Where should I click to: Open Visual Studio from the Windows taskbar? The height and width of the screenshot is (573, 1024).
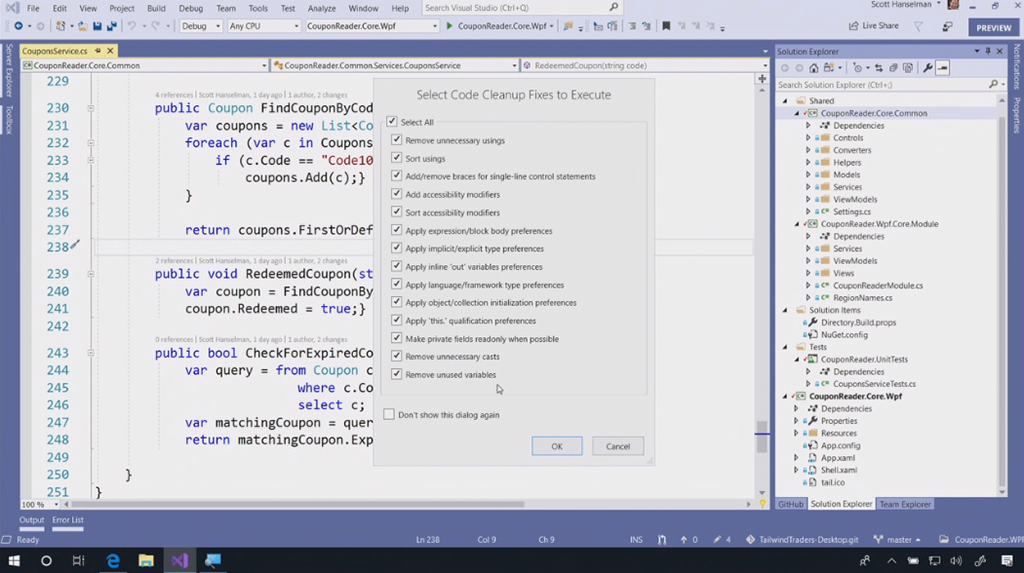click(x=179, y=561)
